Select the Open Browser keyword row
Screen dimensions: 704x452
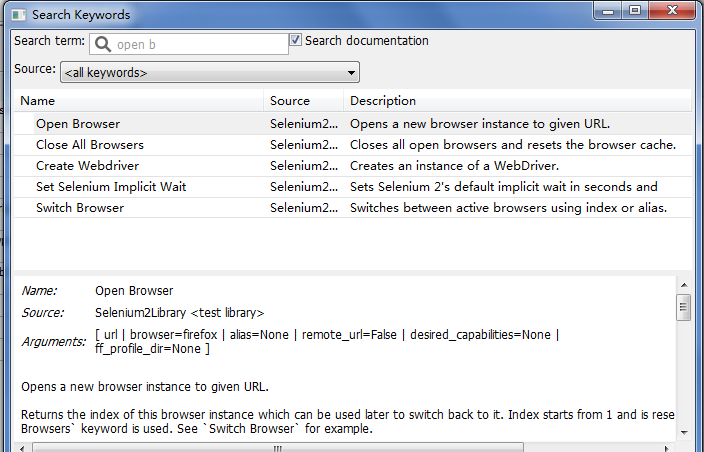(x=353, y=124)
